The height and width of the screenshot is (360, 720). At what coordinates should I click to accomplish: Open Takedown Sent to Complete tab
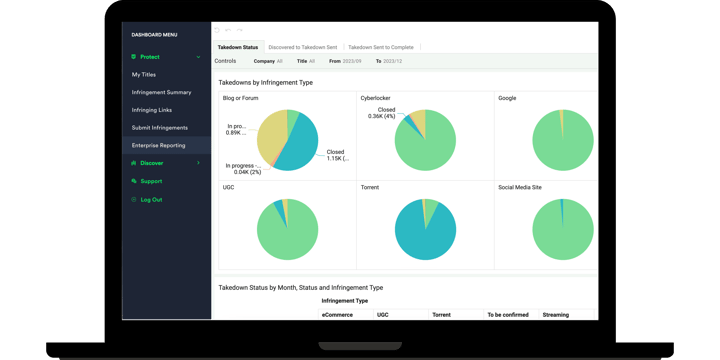coord(381,47)
